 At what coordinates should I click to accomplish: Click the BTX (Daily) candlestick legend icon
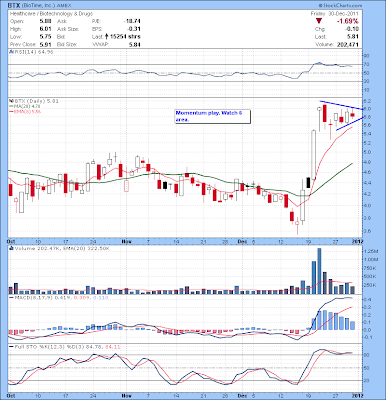pyautogui.click(x=11, y=101)
